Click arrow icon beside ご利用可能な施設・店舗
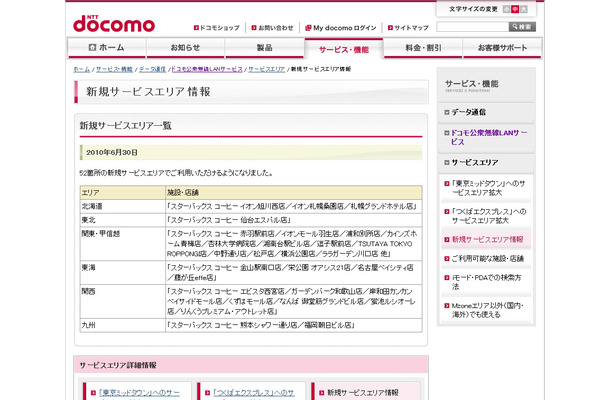 (447, 258)
